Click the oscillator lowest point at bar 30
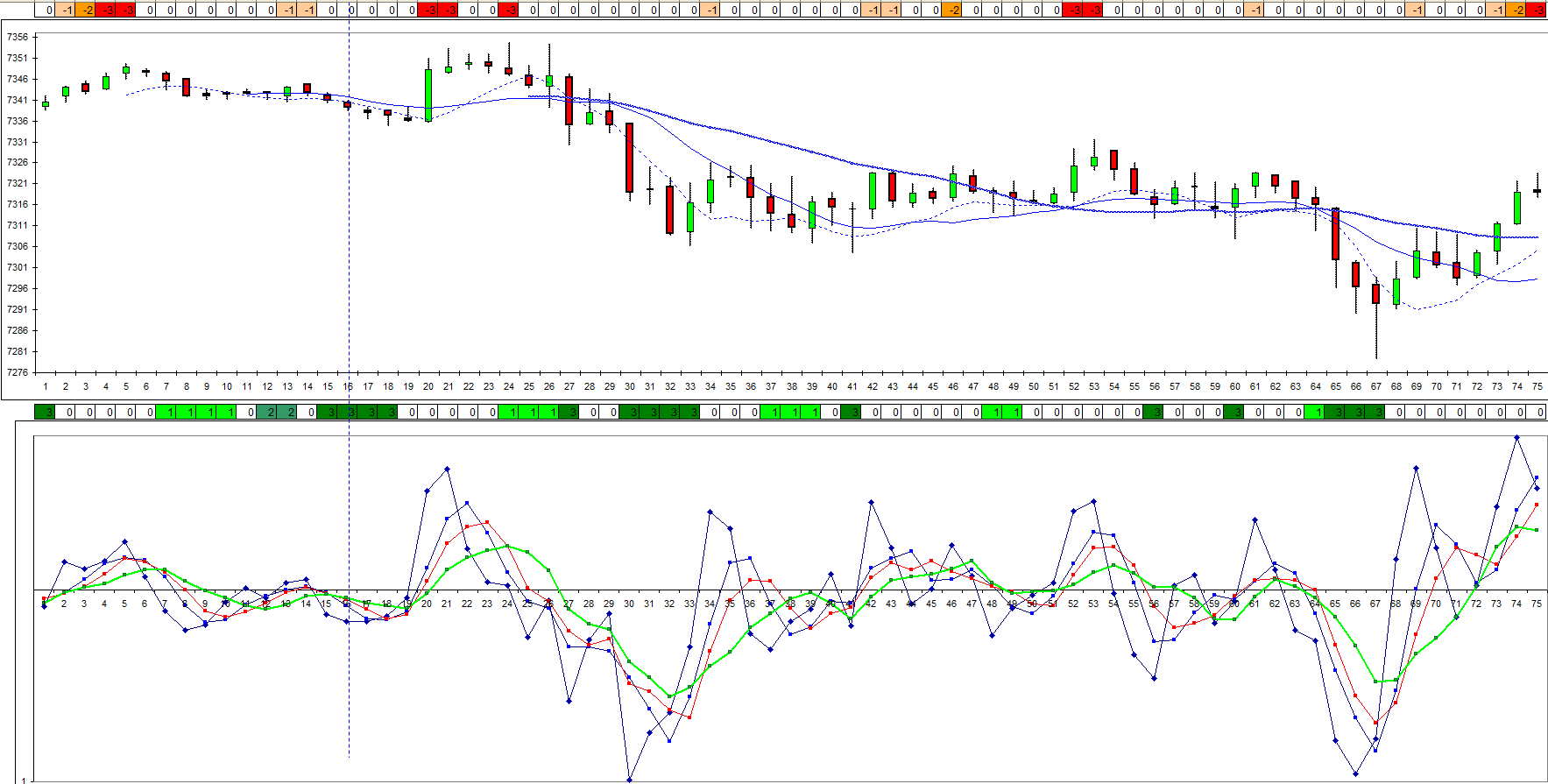 [629, 779]
